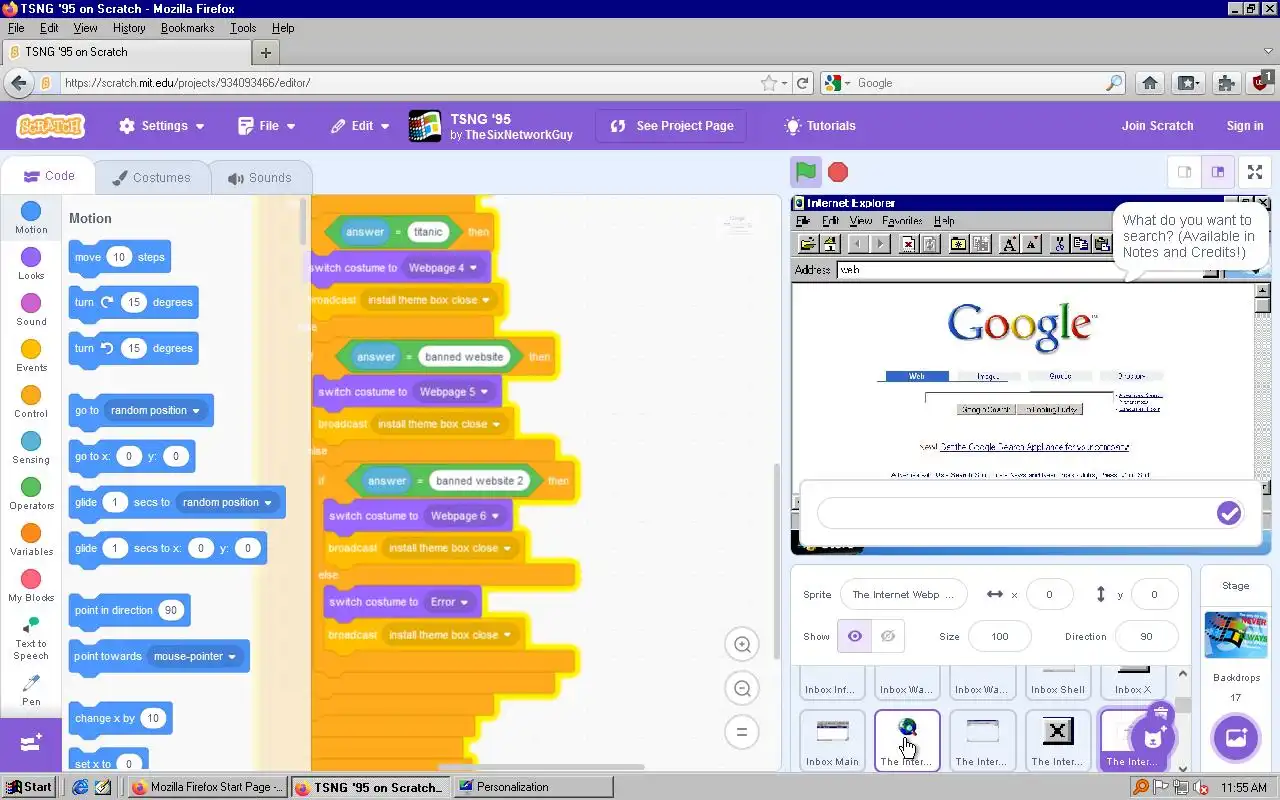Screen dimensions: 1280x800
Task: Click Firefox back navigation button
Action: click(x=17, y=83)
